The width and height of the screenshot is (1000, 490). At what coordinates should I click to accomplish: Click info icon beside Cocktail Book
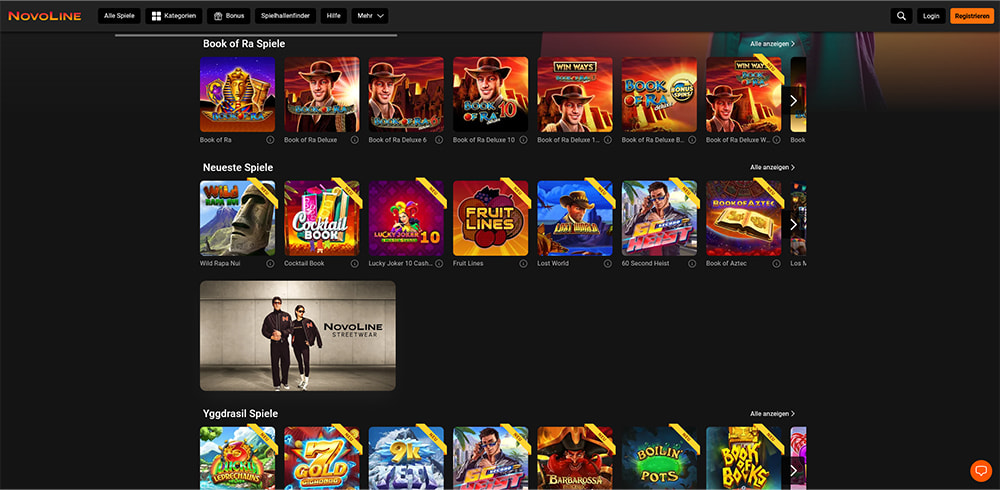(x=355, y=264)
